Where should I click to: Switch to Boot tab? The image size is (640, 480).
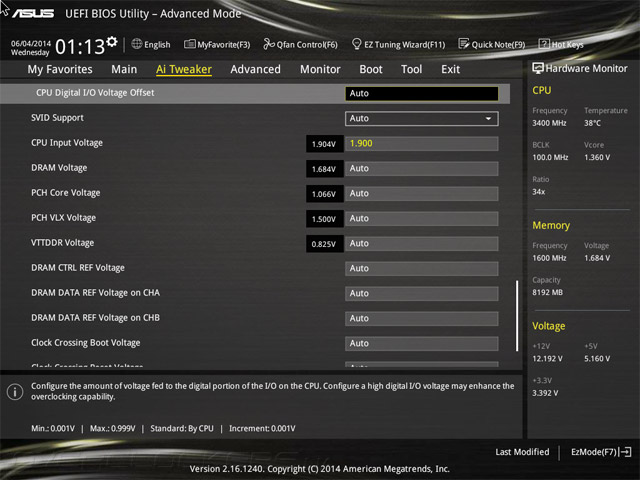point(371,69)
